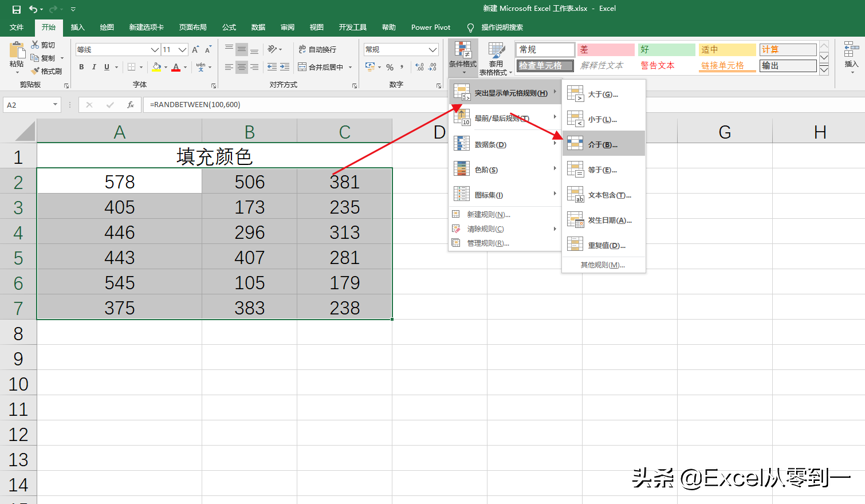This screenshot has height=504, width=865.
Task: Open the 公式 (Formulas) tab
Action: click(x=229, y=27)
